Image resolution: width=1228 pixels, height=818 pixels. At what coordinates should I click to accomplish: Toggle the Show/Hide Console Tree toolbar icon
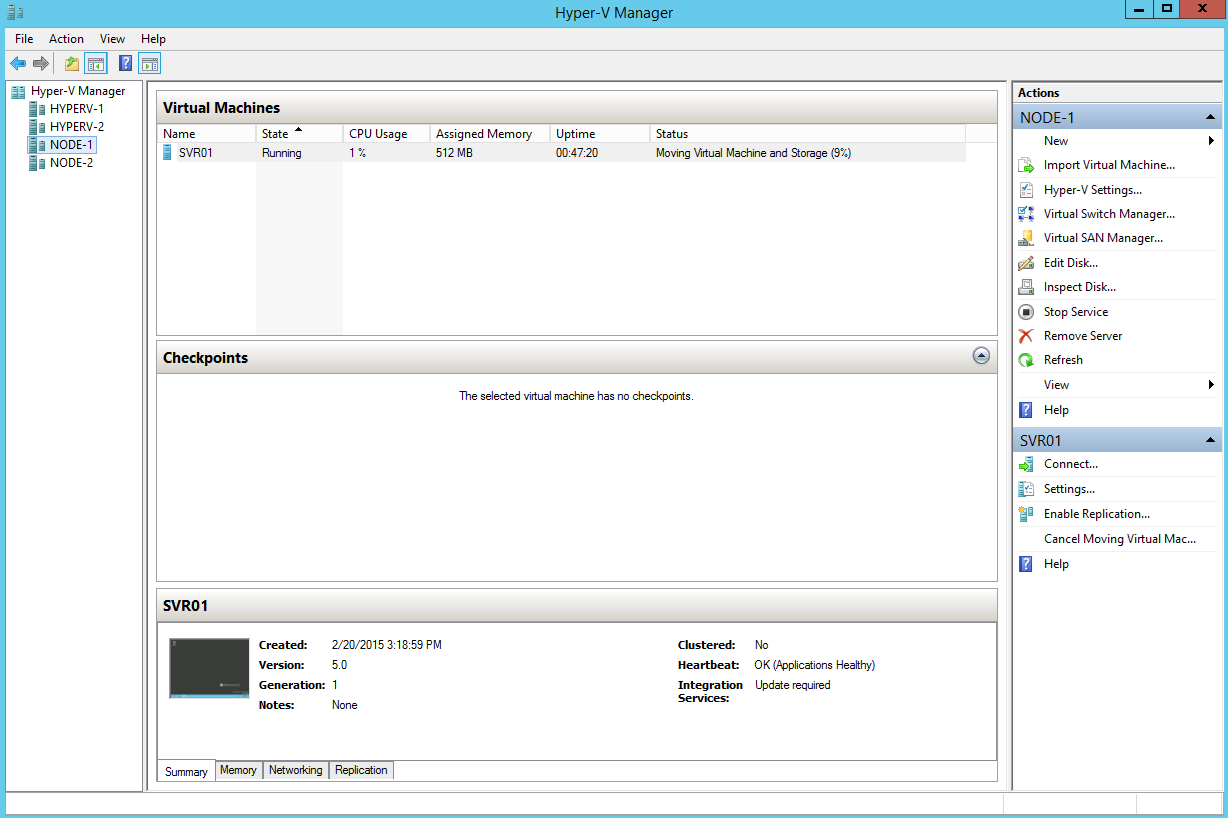tap(96, 64)
